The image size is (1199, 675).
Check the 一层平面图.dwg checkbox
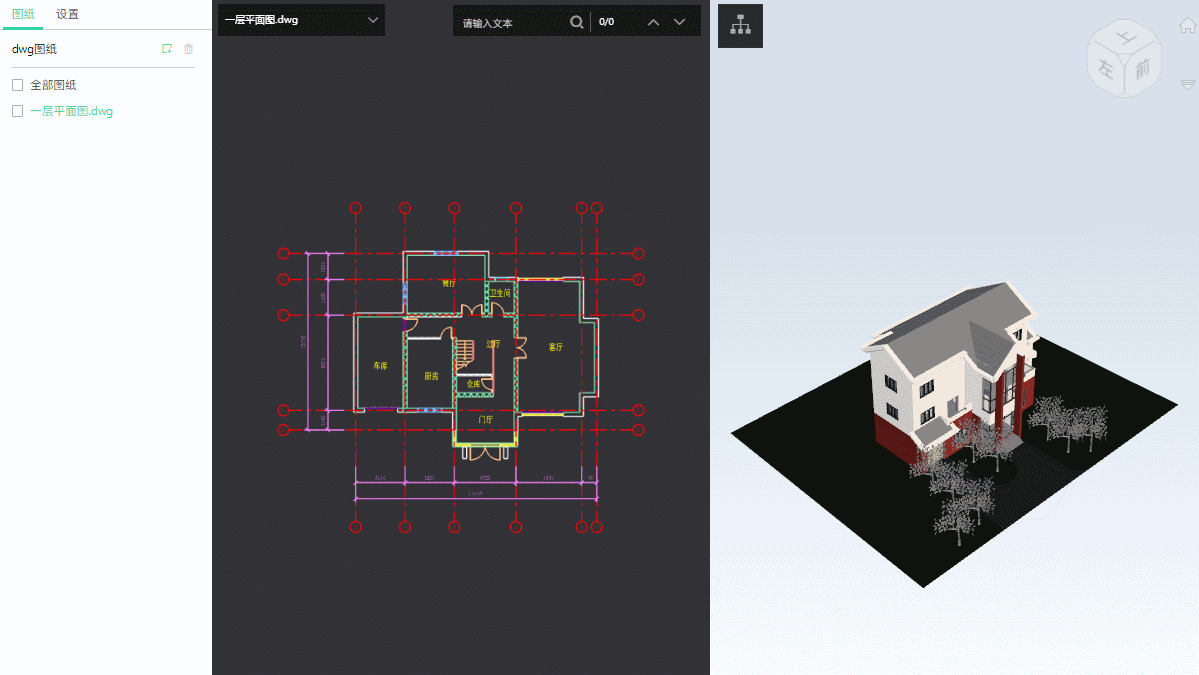pos(17,112)
